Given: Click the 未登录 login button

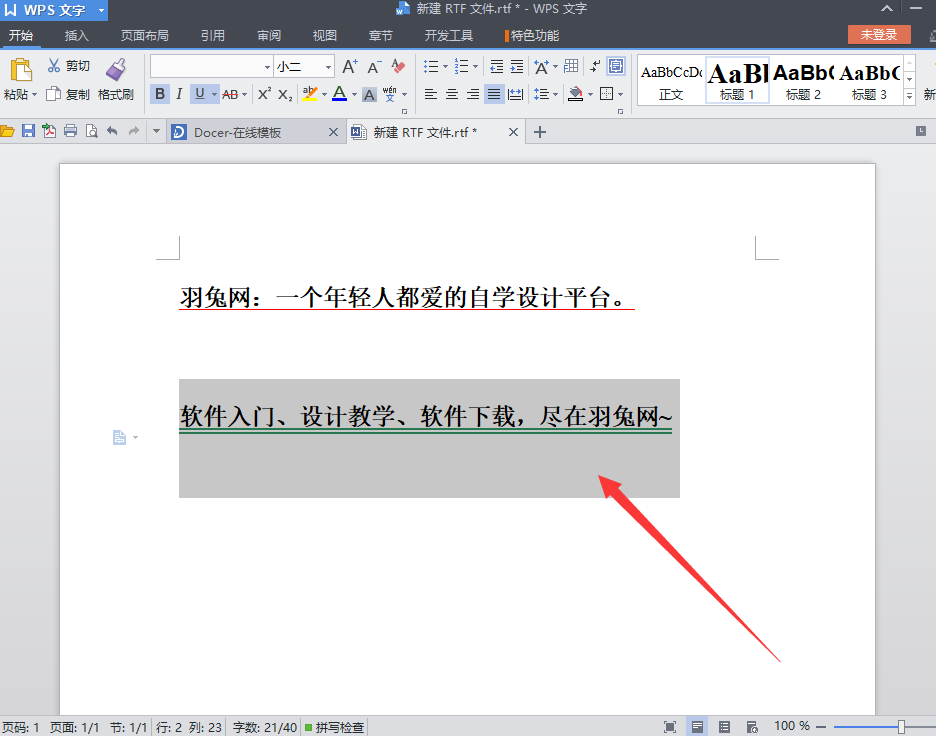Looking at the screenshot, I should pyautogui.click(x=879, y=35).
